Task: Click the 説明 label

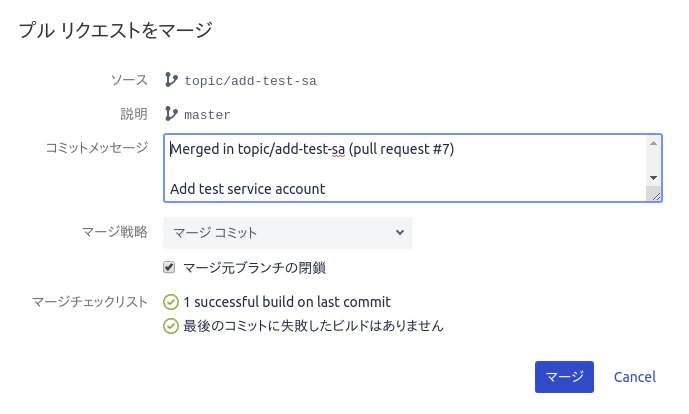Action: (x=134, y=114)
